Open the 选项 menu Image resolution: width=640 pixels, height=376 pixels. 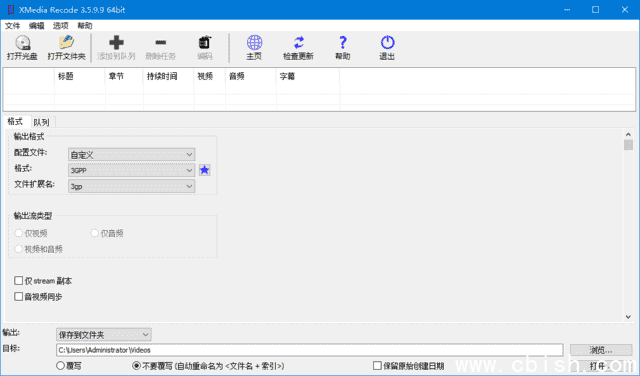60,26
